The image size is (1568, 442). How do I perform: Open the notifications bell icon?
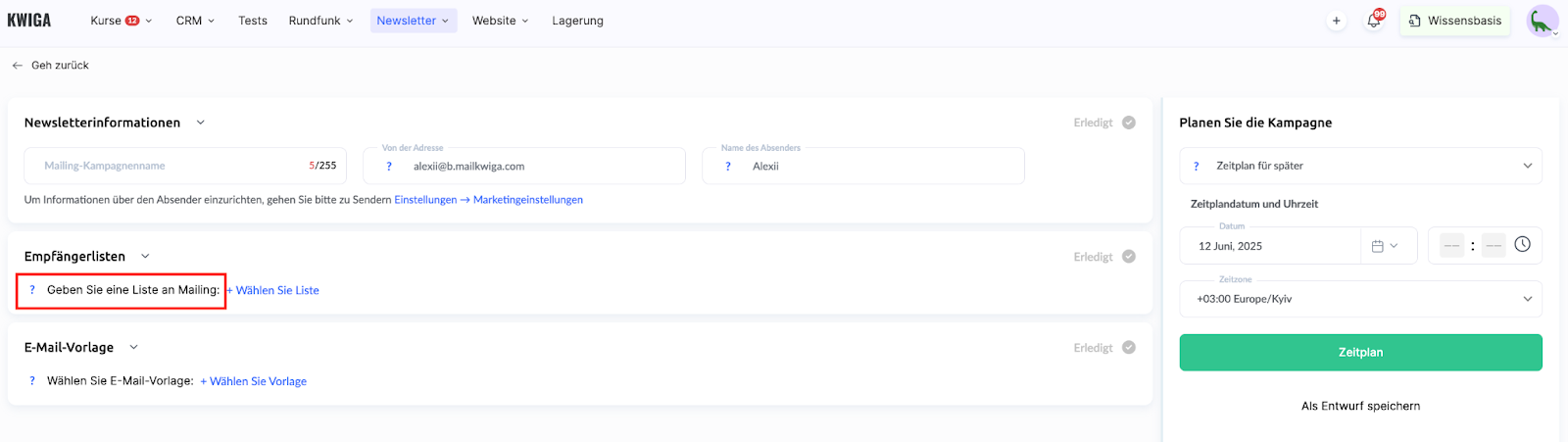pos(1374,21)
